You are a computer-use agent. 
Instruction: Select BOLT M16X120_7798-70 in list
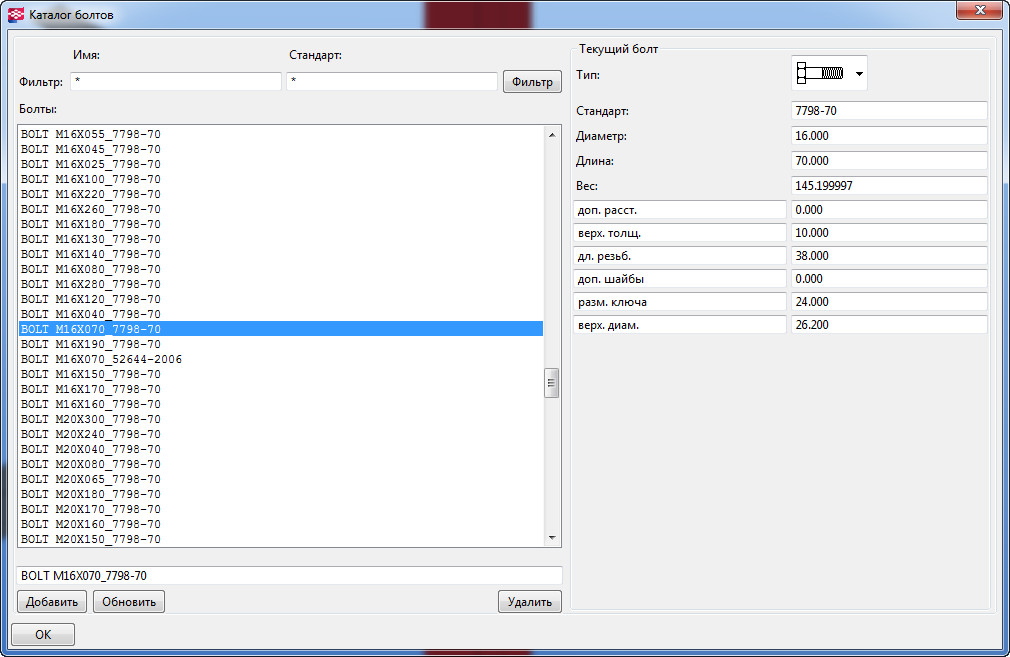(x=281, y=299)
